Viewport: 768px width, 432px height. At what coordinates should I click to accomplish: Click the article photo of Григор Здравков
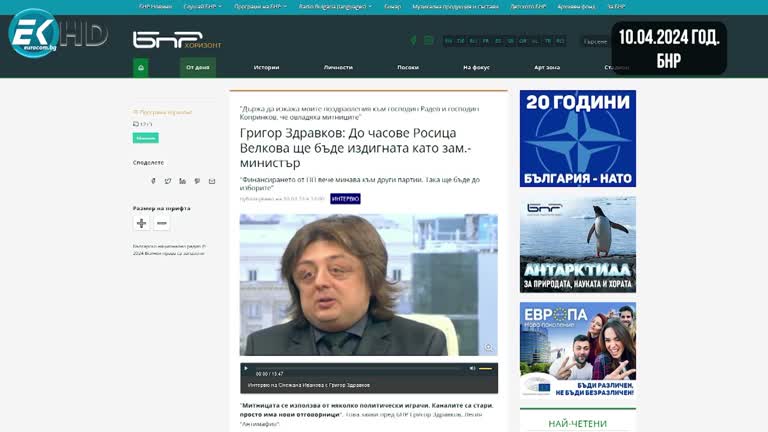[x=369, y=285]
